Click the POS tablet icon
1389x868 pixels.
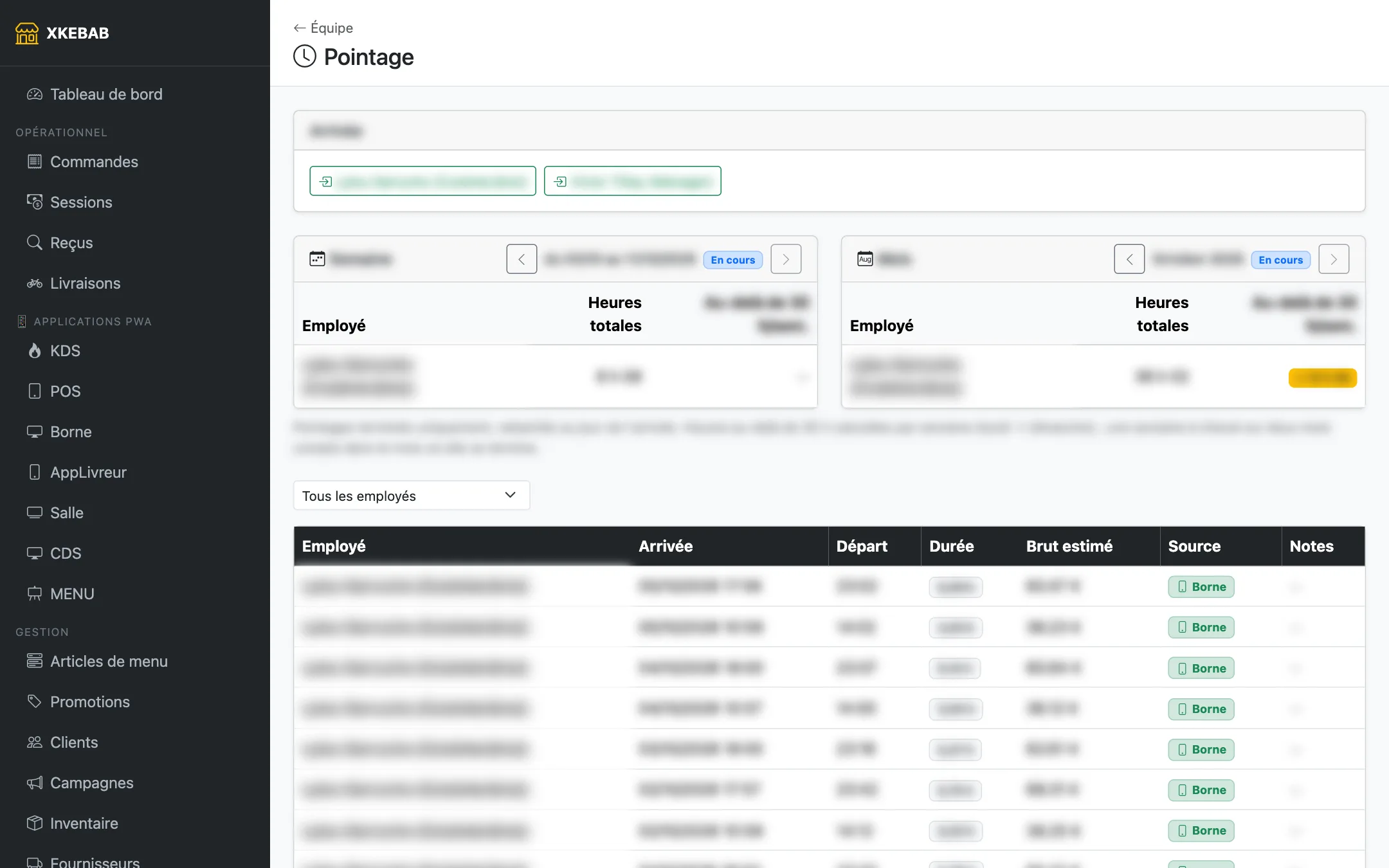(35, 392)
